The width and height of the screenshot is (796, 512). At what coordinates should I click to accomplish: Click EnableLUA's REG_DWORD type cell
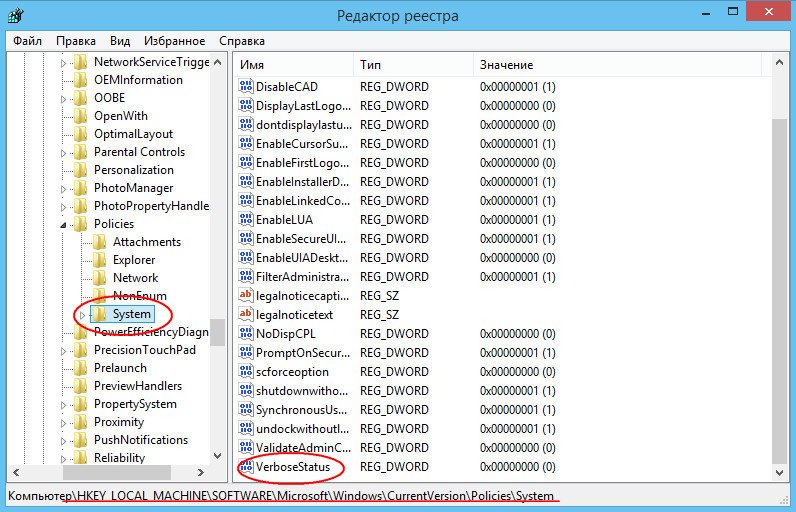pyautogui.click(x=394, y=220)
